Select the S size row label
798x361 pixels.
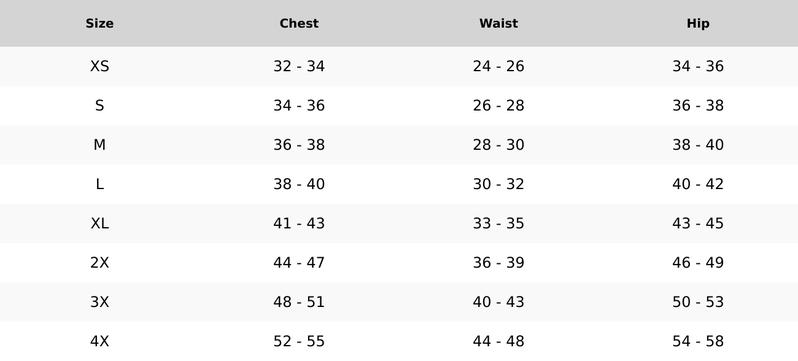click(x=99, y=105)
